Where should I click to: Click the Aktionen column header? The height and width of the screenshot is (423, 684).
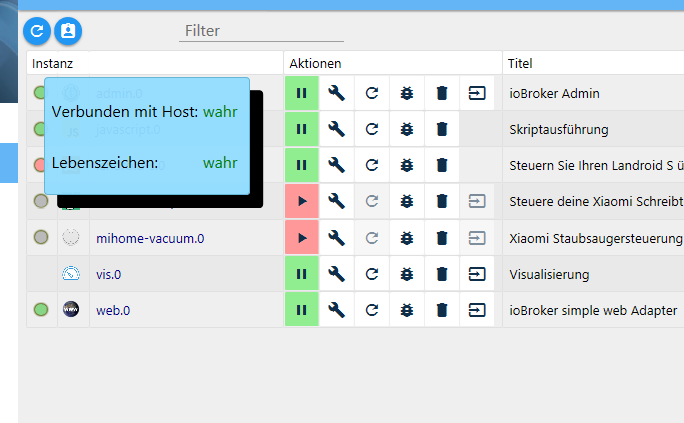316,63
